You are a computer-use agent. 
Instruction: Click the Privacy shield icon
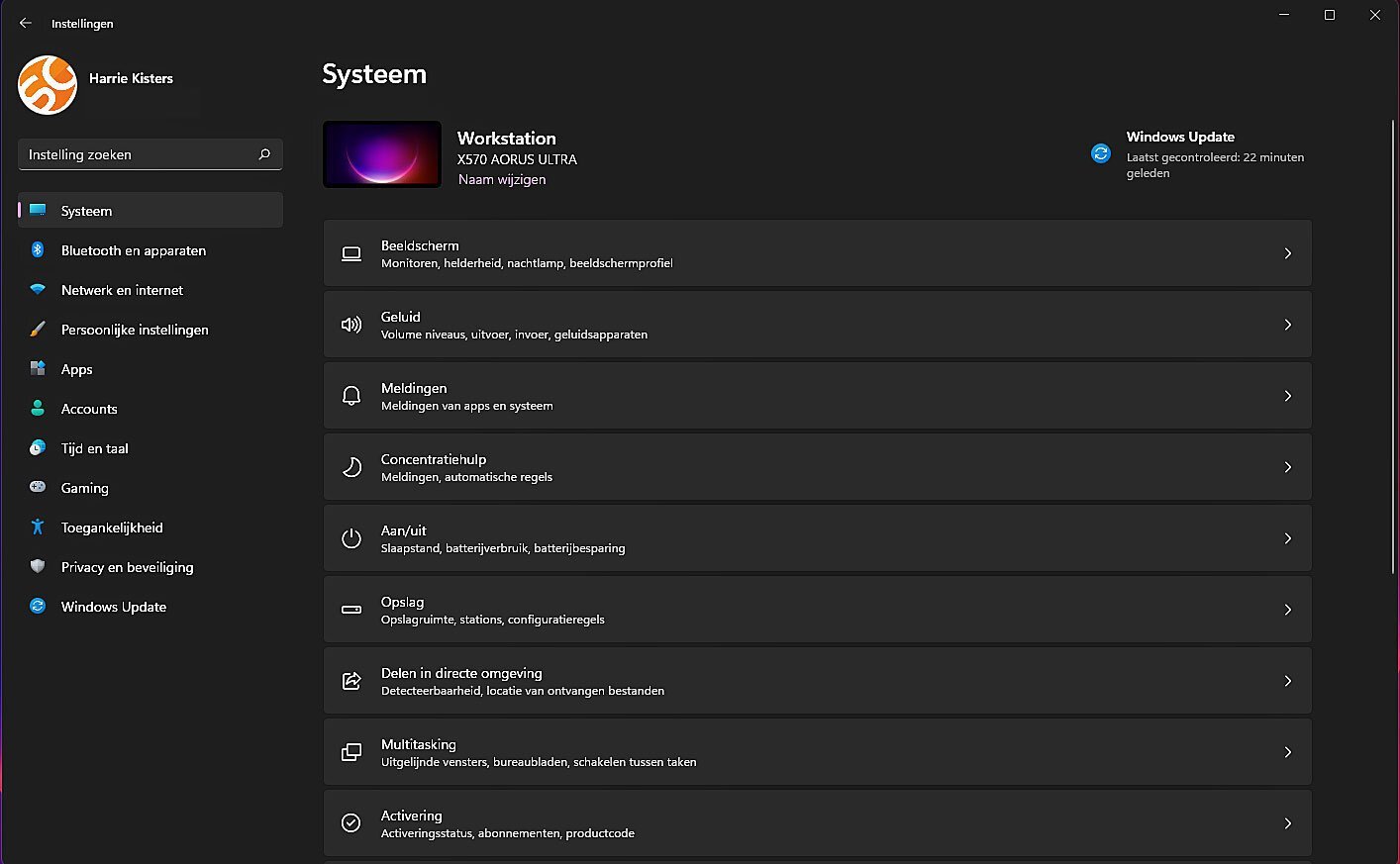click(38, 566)
